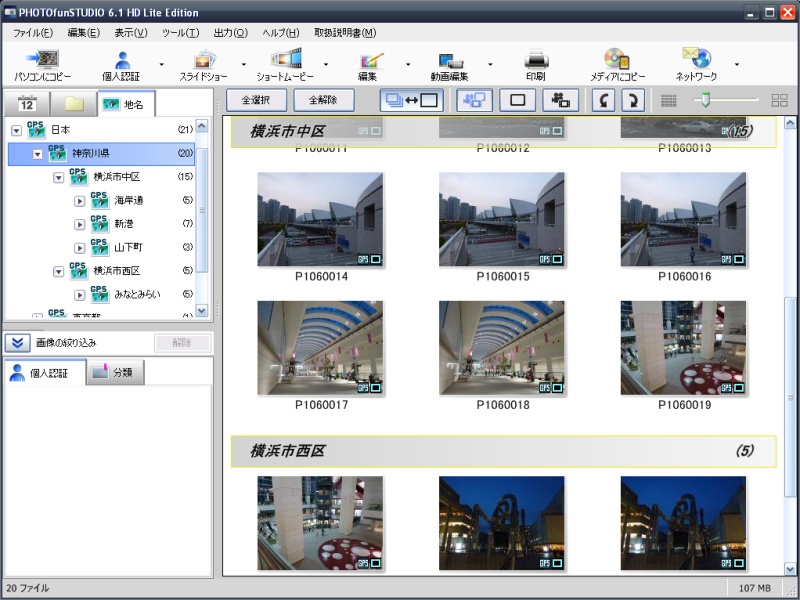Open the スライドショー slideshow tool
Viewport: 800px width, 600px height.
[204, 61]
